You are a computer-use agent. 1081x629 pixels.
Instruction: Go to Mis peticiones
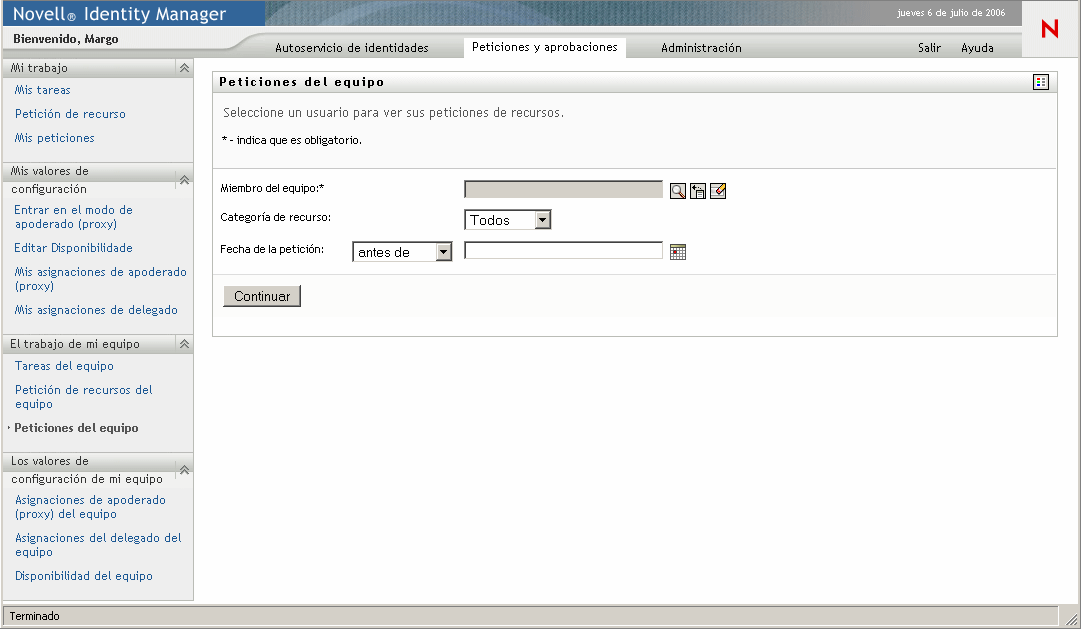tap(54, 138)
